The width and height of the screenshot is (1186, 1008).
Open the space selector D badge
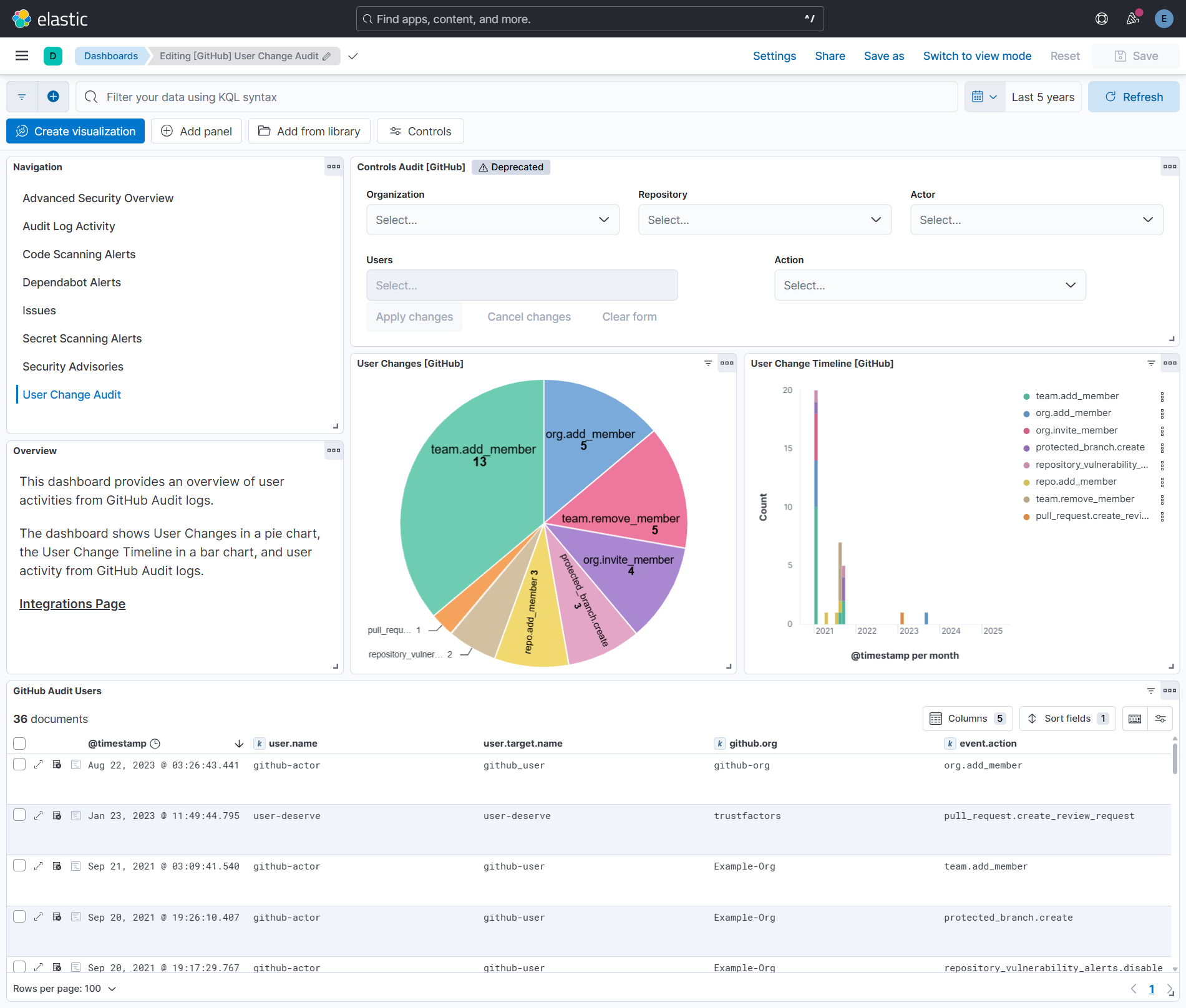[x=53, y=56]
